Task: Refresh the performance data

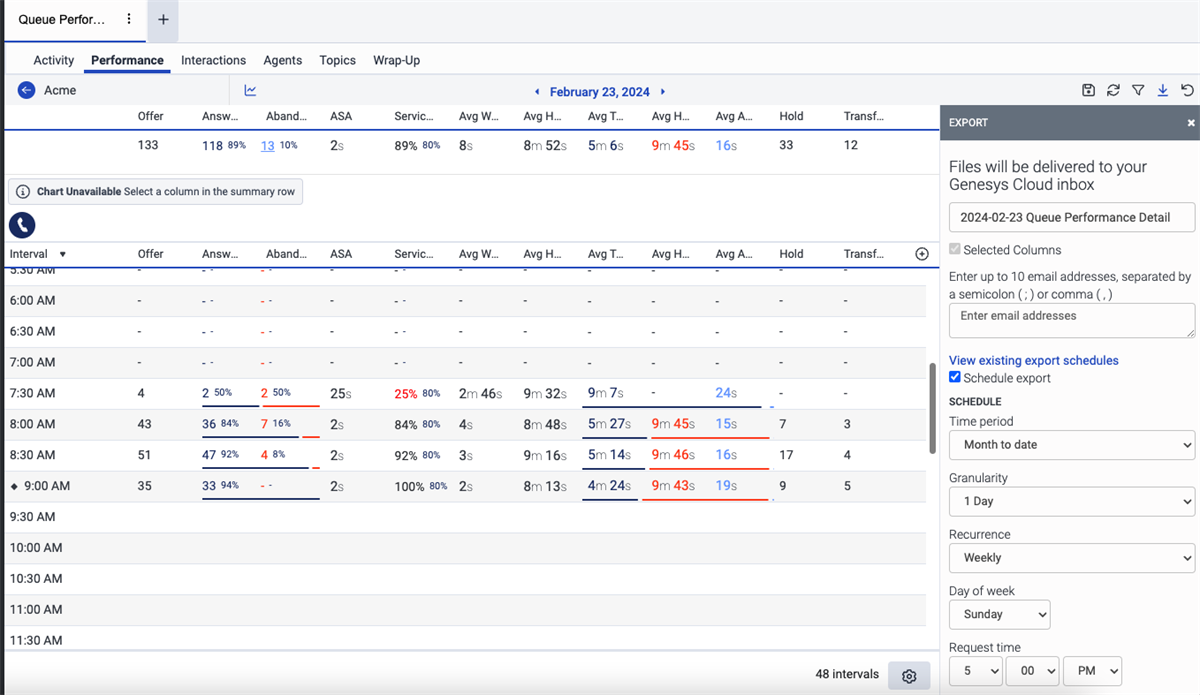Action: pyautogui.click(x=1113, y=90)
